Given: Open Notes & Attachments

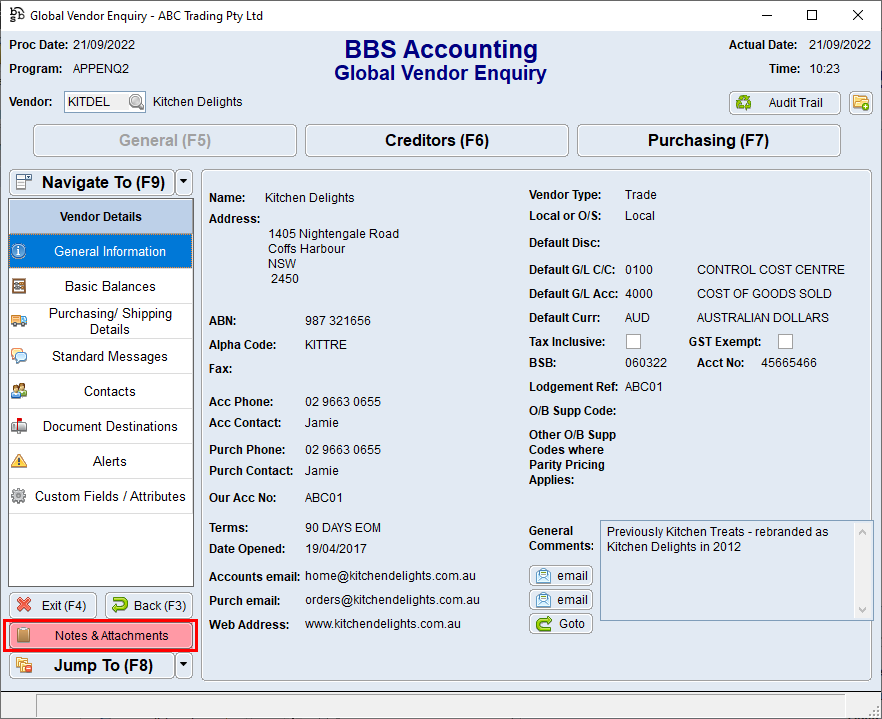Looking at the screenshot, I should click(x=100, y=634).
